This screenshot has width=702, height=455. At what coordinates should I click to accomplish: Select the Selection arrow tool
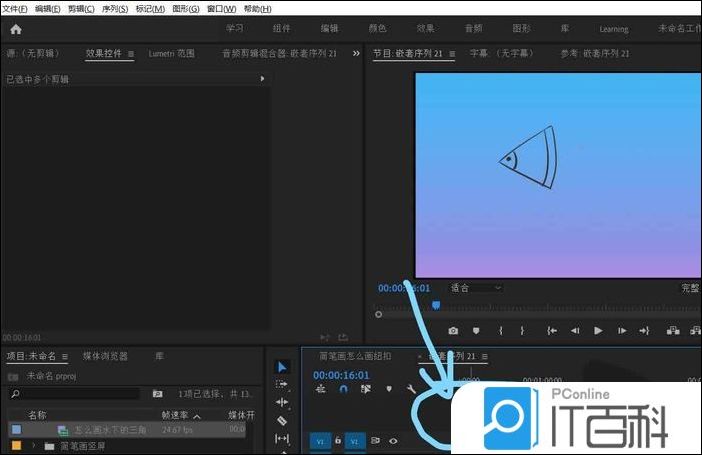click(282, 367)
